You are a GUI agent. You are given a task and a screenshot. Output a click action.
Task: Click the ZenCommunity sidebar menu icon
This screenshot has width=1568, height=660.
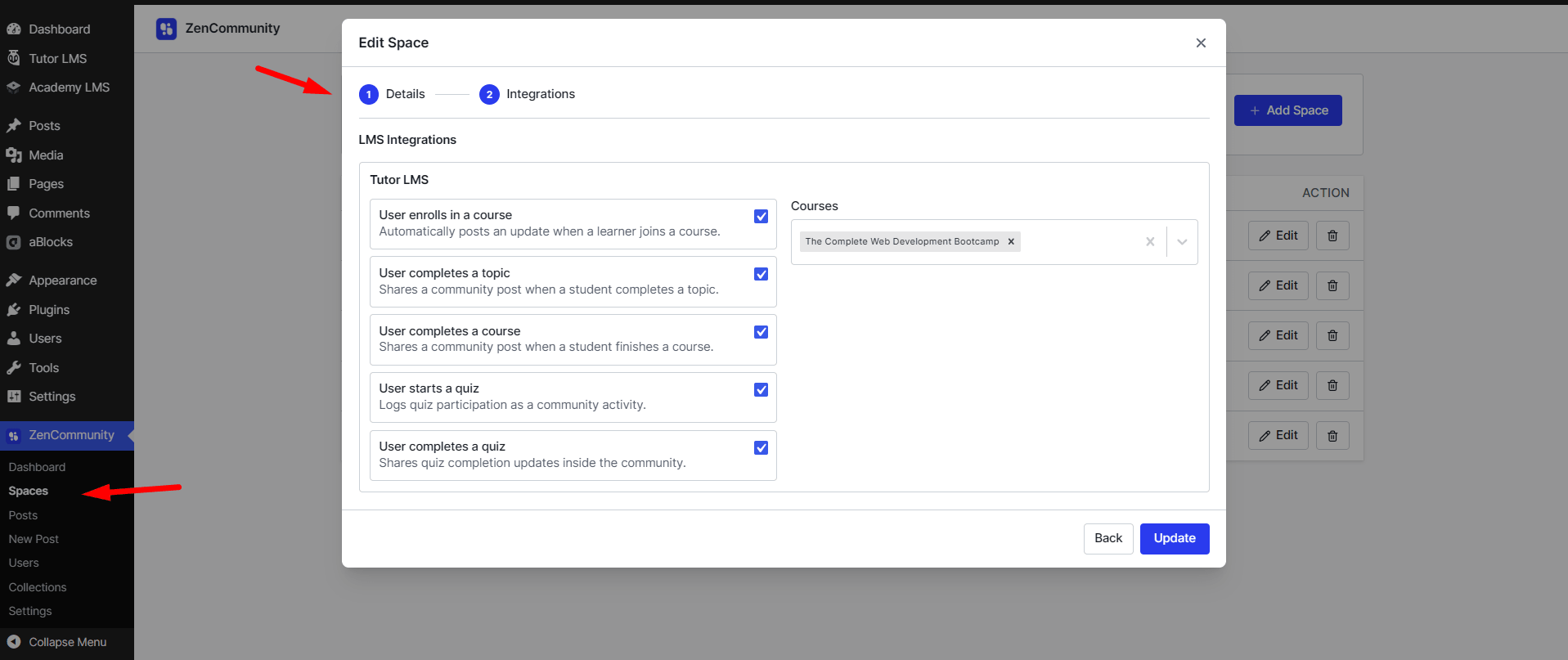pyautogui.click(x=14, y=436)
